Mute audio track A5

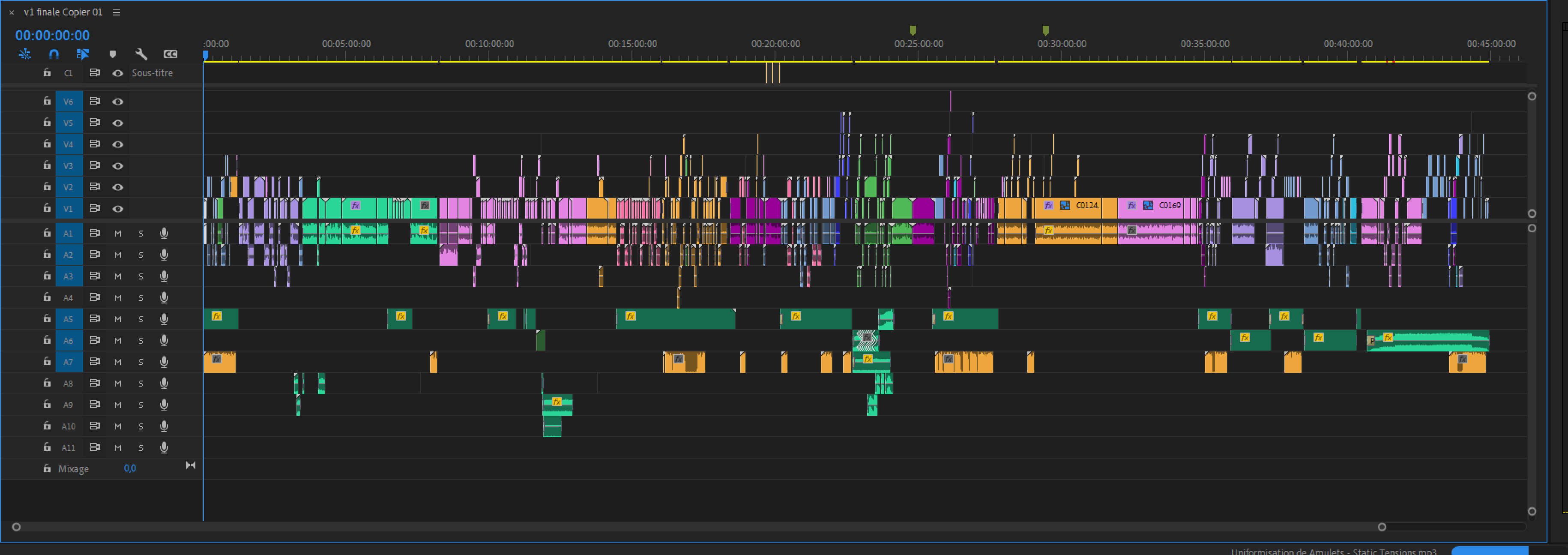coord(117,319)
